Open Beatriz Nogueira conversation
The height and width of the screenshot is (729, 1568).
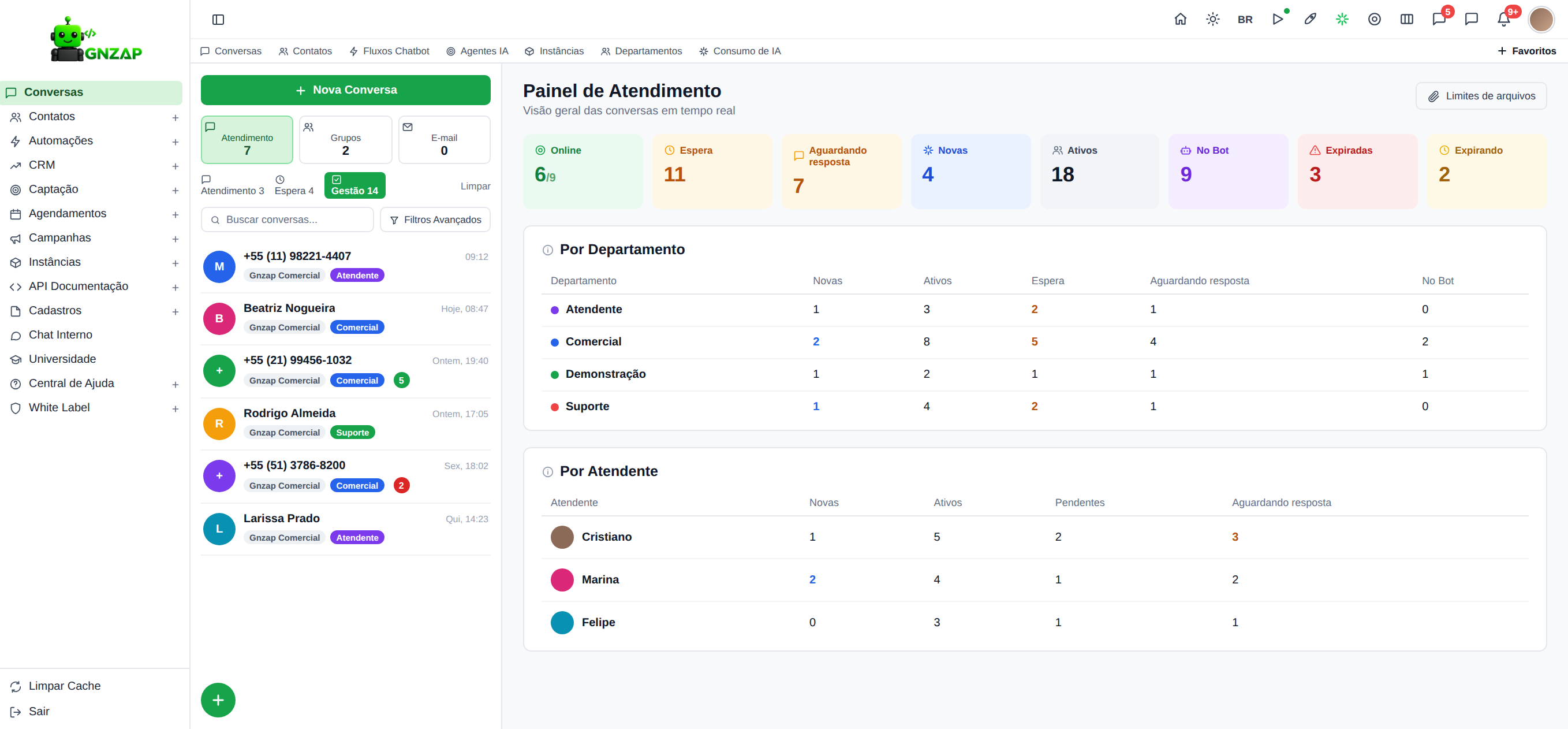pyautogui.click(x=346, y=318)
